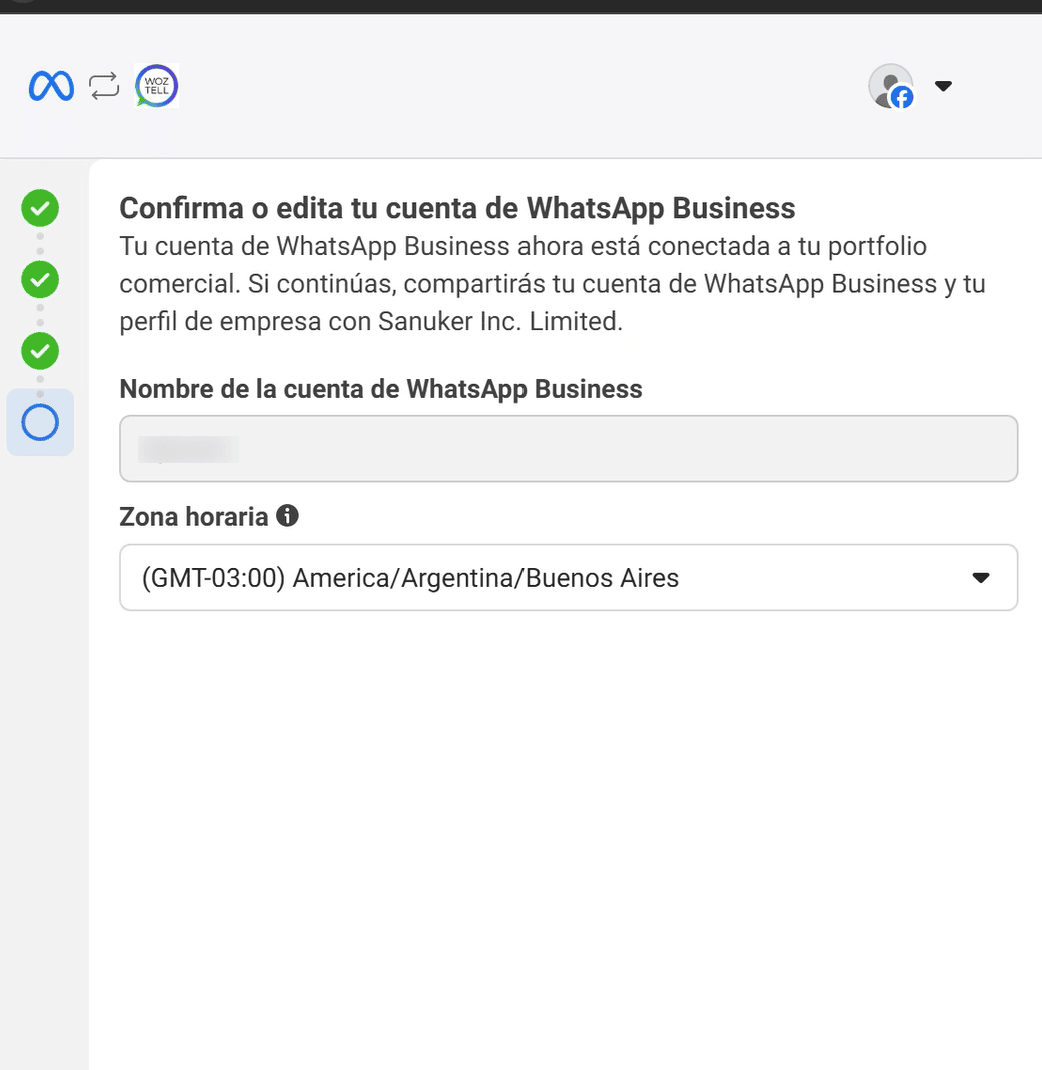Click the Facebook profile avatar
The height and width of the screenshot is (1070, 1042).
[891, 86]
